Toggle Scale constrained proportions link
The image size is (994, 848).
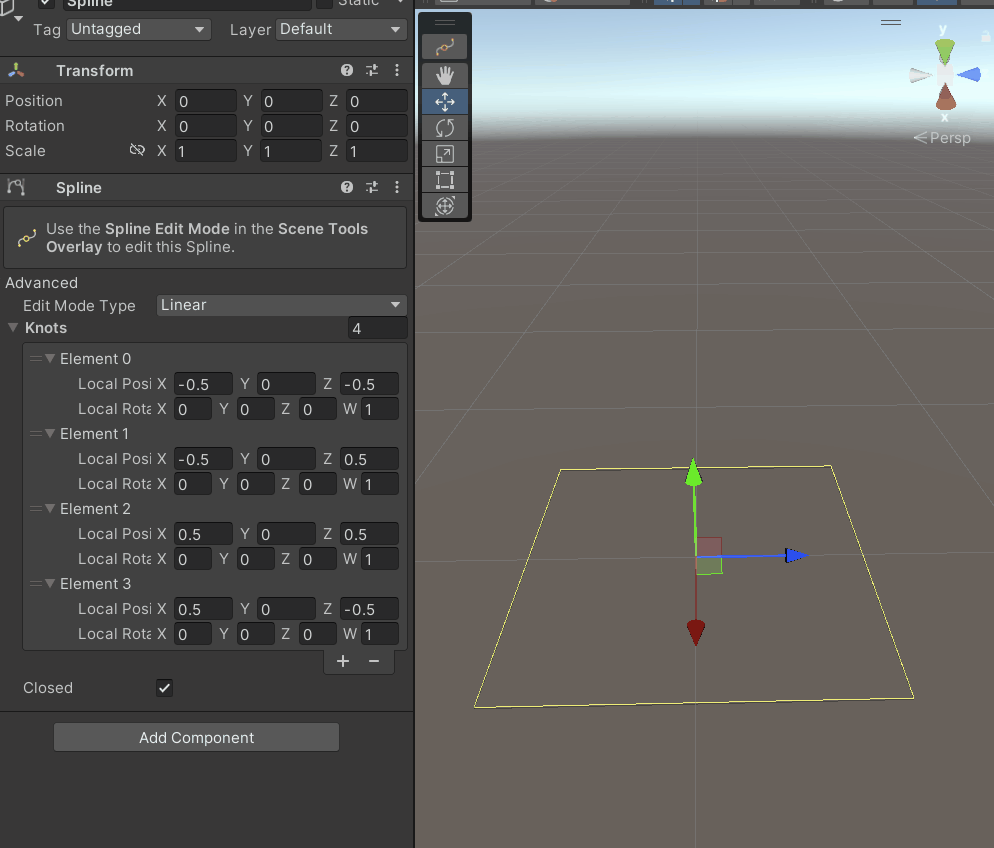[x=137, y=150]
